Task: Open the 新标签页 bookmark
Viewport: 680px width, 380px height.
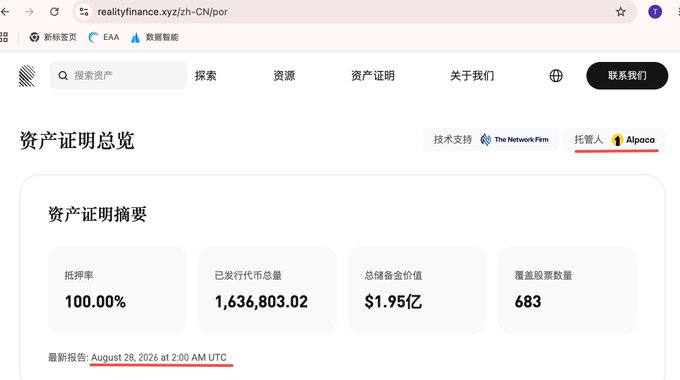Action: tap(53, 37)
